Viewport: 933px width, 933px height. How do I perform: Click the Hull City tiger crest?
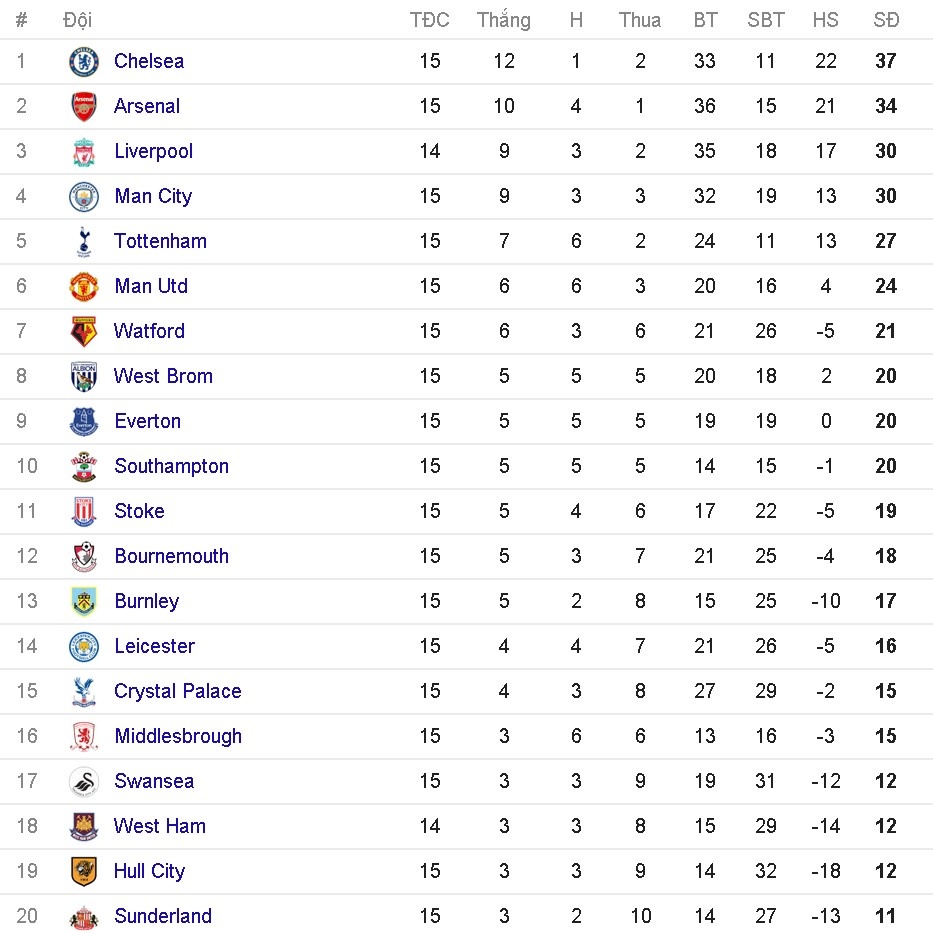pos(84,872)
